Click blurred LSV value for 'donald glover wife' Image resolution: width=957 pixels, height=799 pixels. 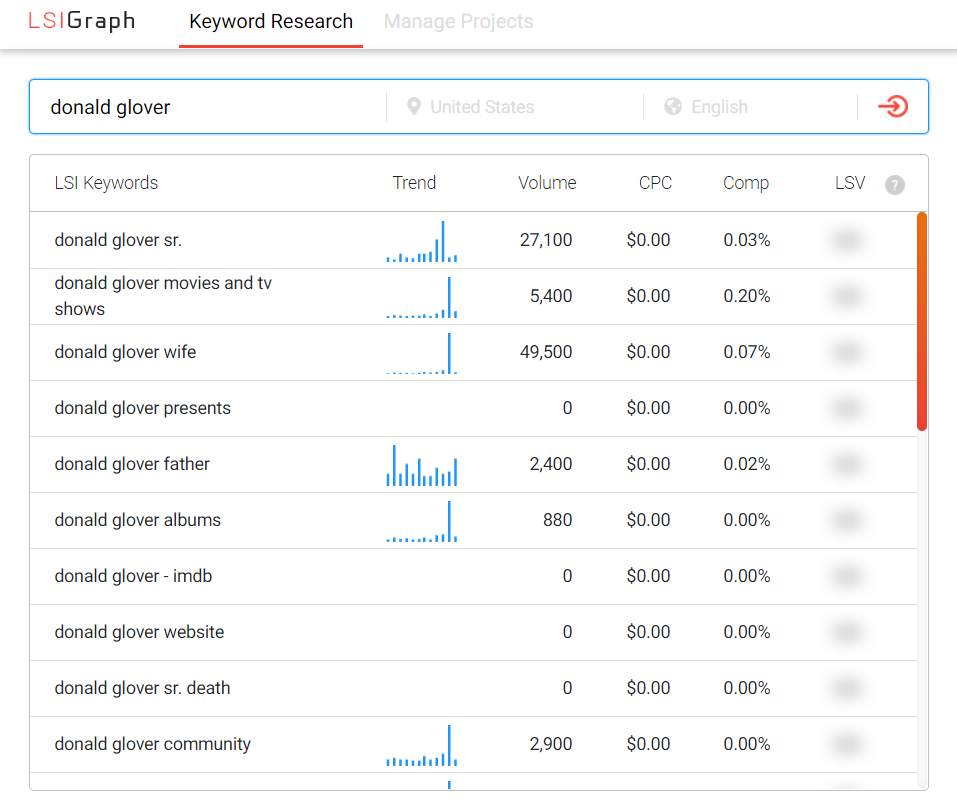[x=847, y=352]
